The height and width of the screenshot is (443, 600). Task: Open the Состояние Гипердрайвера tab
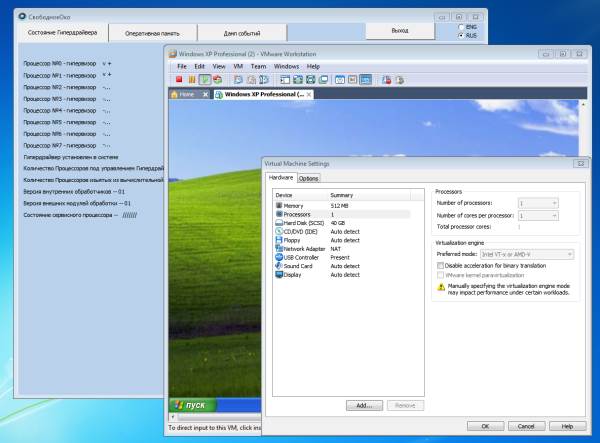(62, 33)
